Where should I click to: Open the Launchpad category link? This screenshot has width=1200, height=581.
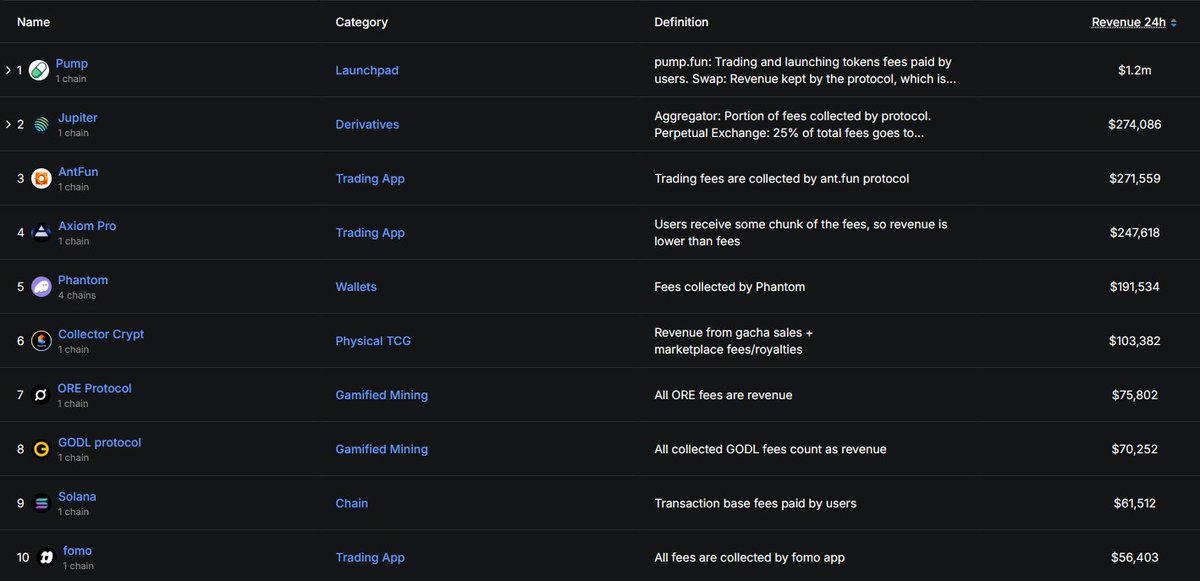(x=367, y=70)
